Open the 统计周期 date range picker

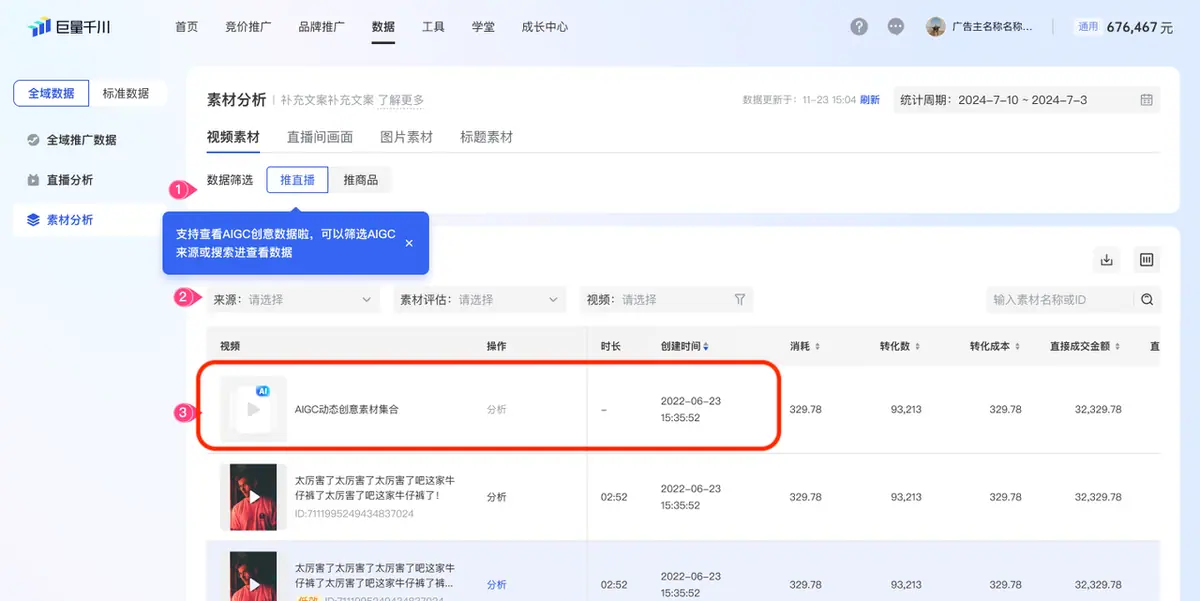(x=1027, y=100)
